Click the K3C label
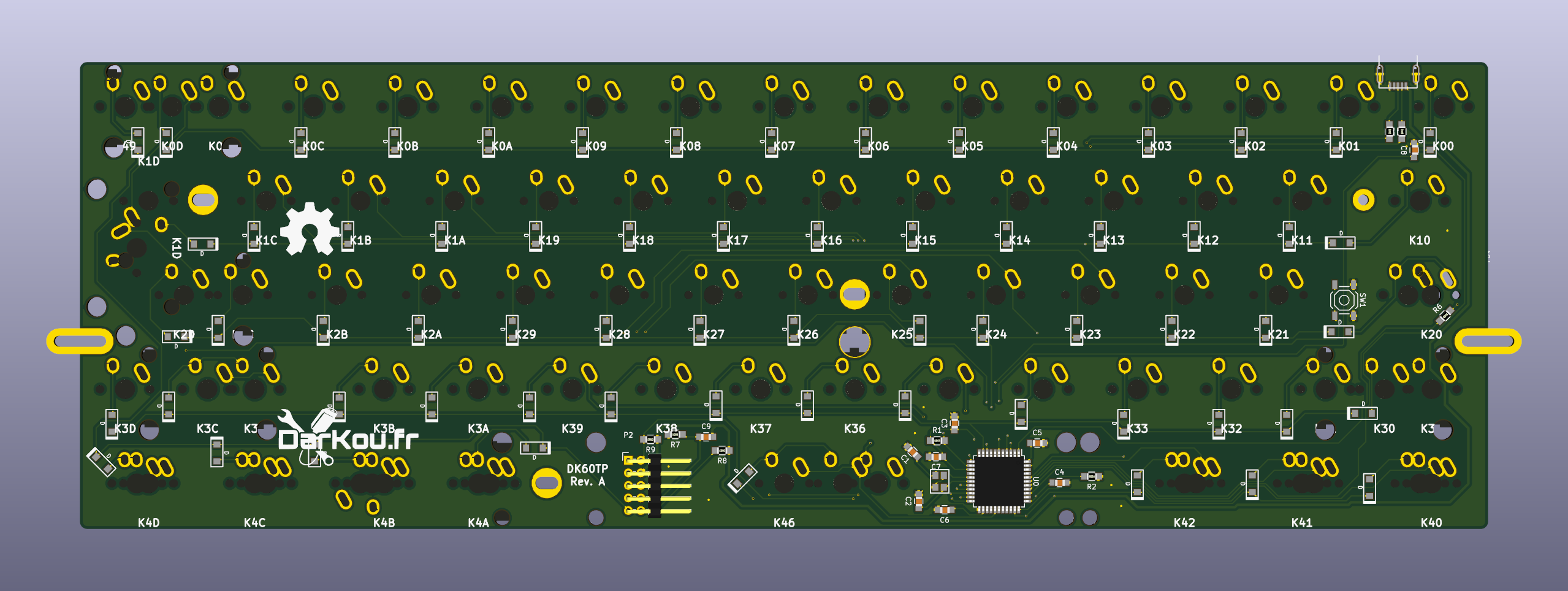1568x591 pixels. point(207,429)
